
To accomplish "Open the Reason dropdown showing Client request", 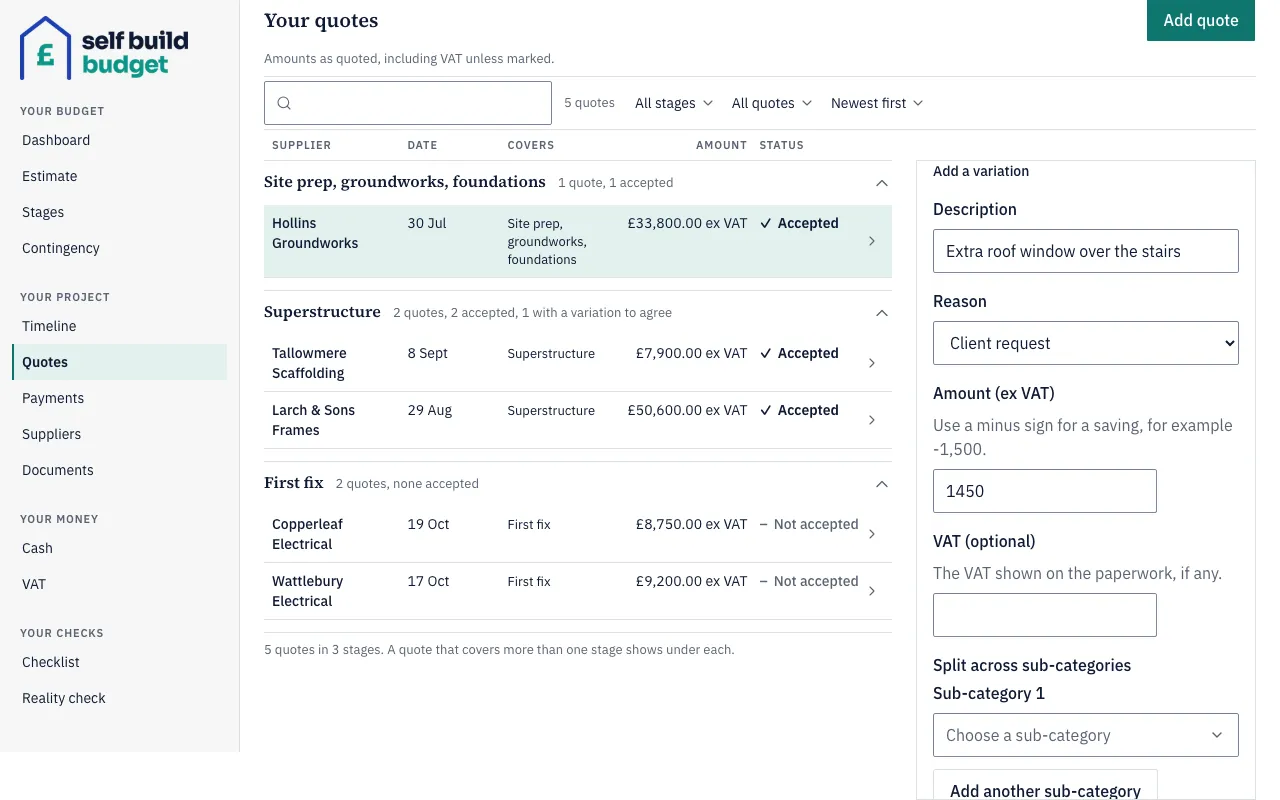I will (x=1086, y=343).
